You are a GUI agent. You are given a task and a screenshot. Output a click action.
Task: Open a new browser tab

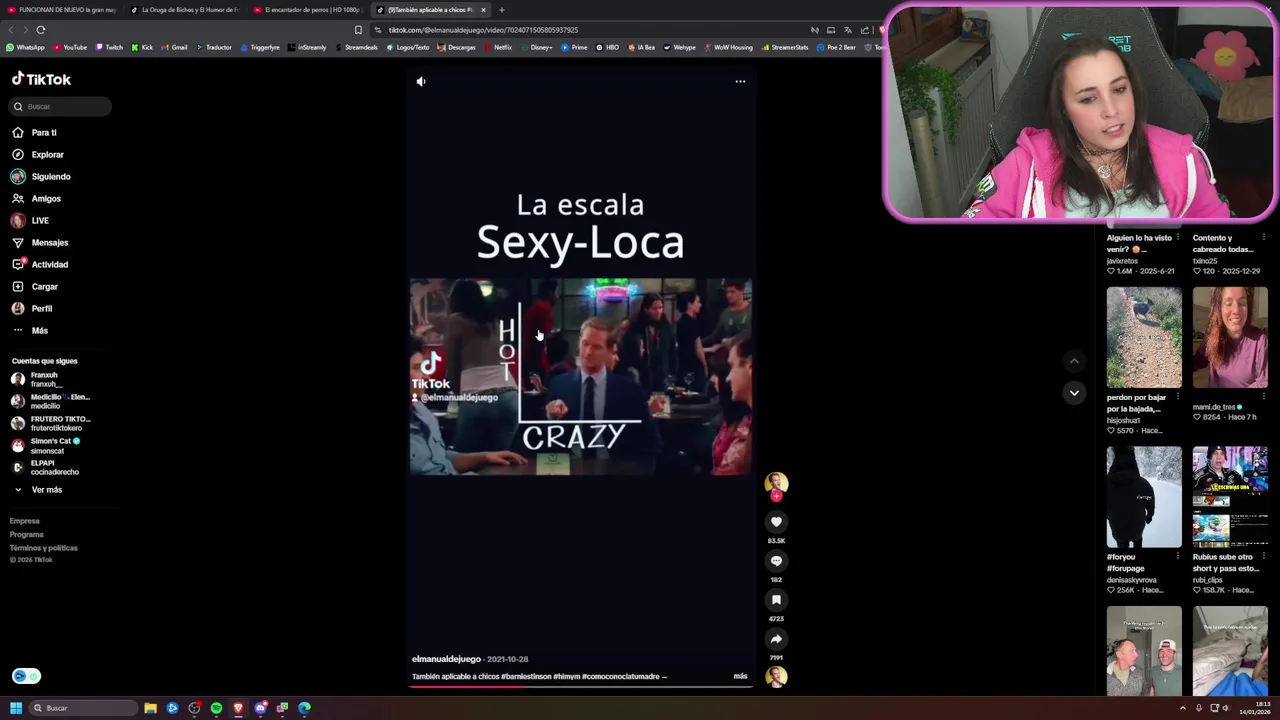click(x=502, y=10)
